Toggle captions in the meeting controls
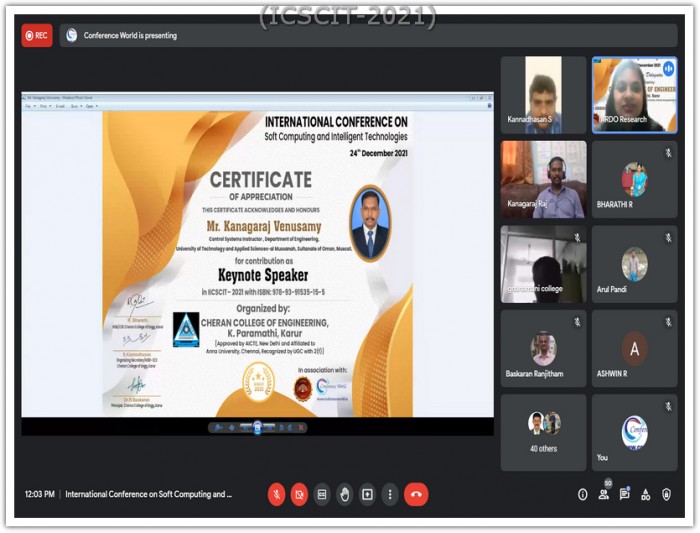This screenshot has width=700, height=533. point(322,494)
